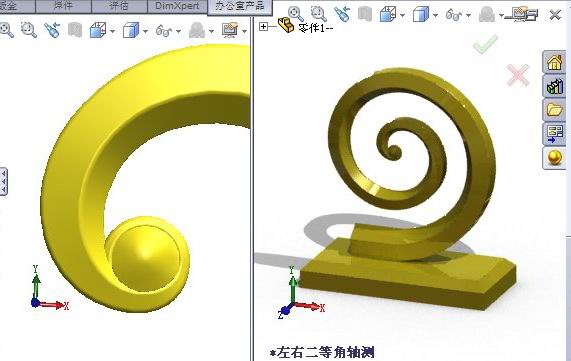Image resolution: width=571 pixels, height=361 pixels.
Task: Select the 办公室产品 tab
Action: [240, 6]
